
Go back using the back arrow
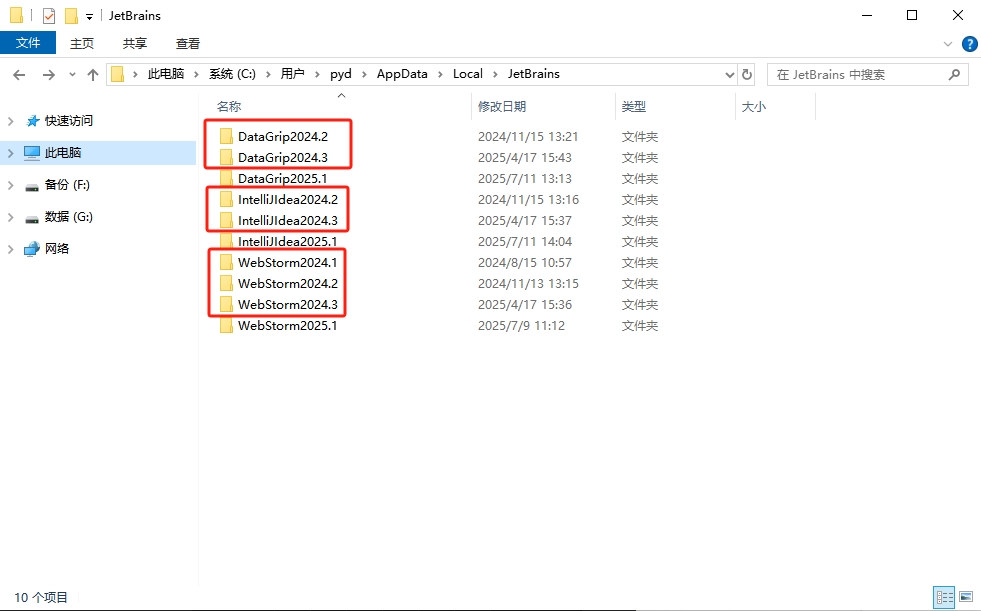19,75
